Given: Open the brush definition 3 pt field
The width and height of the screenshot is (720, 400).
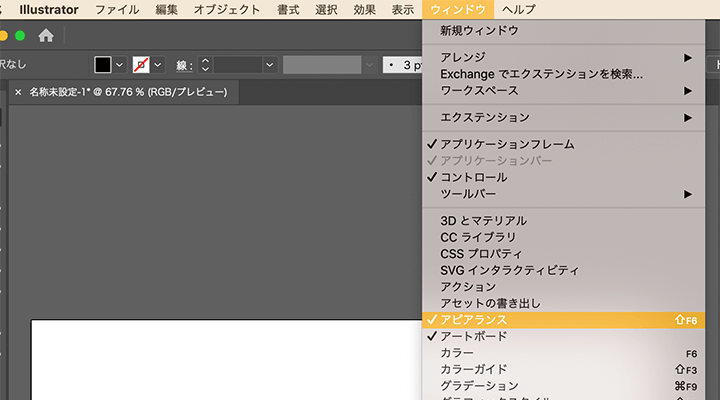Looking at the screenshot, I should (403, 65).
